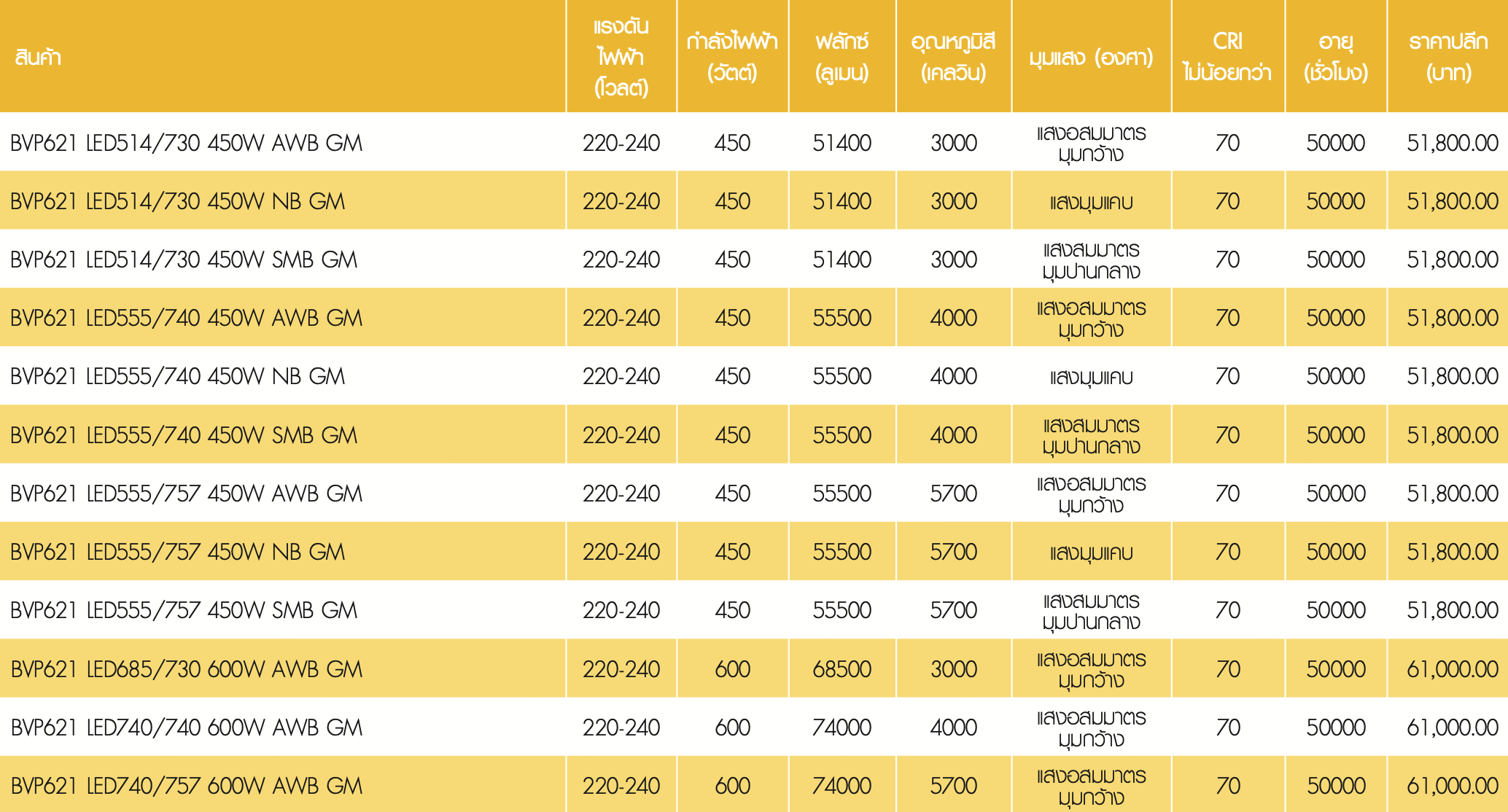Click the 68500 lumen flux cell
Image resolution: width=1508 pixels, height=812 pixels.
point(842,669)
